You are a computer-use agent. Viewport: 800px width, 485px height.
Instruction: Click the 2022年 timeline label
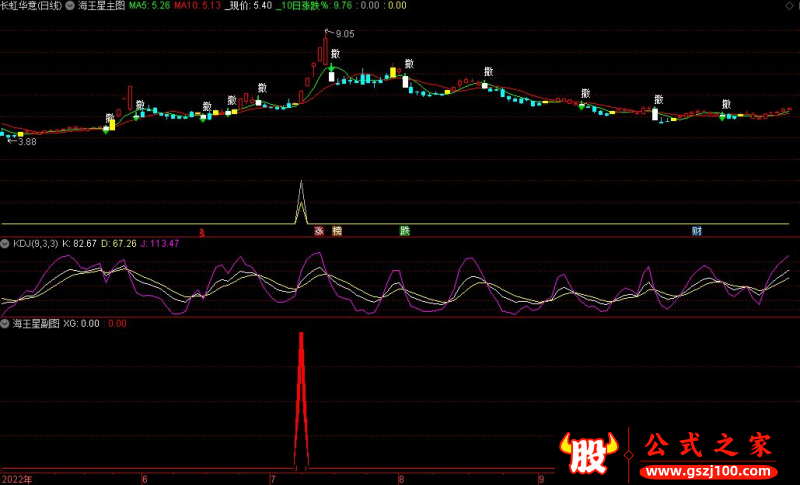coord(16,478)
